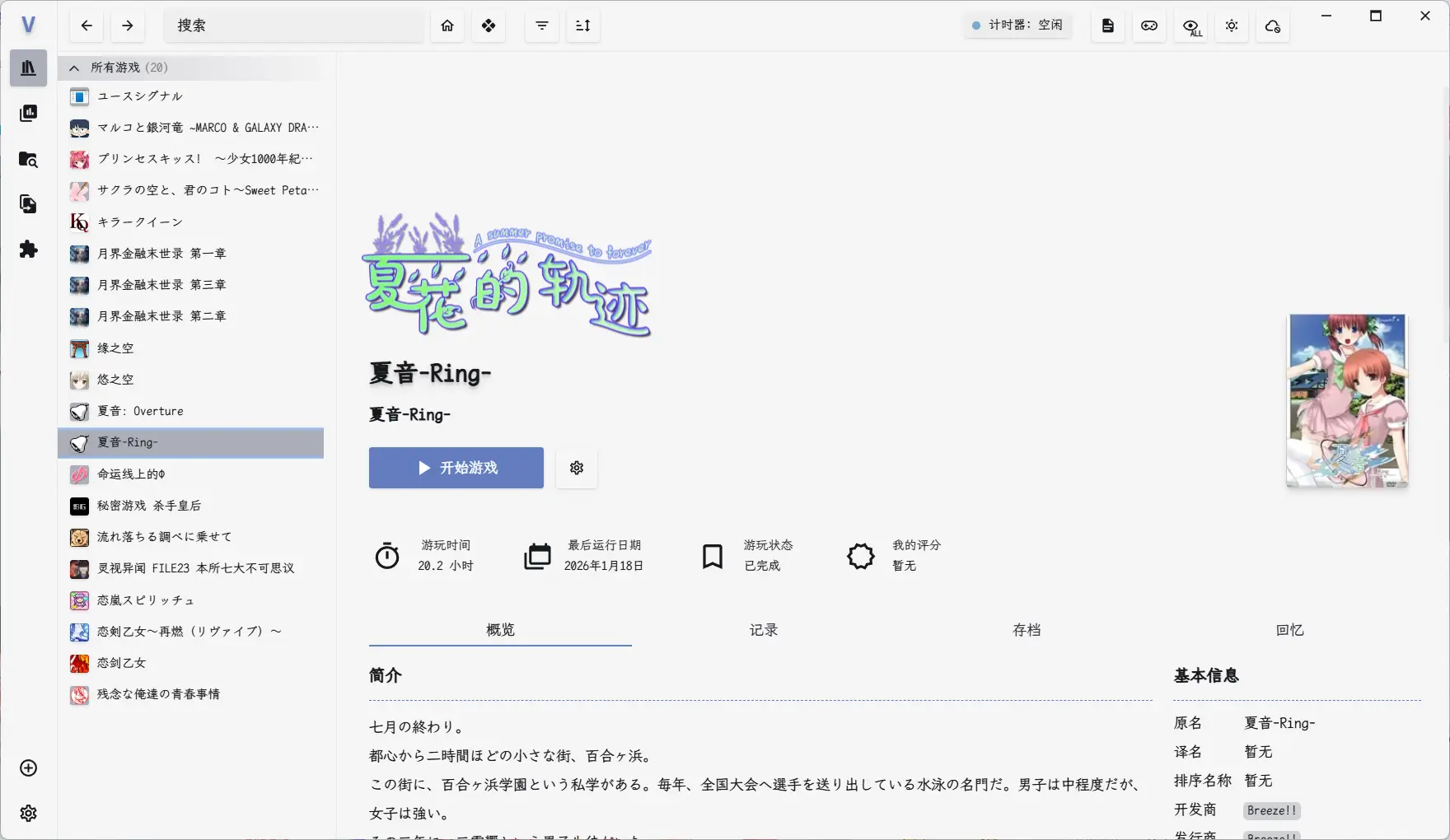Click the add game plus icon
The image size is (1450, 840).
pyautogui.click(x=28, y=768)
